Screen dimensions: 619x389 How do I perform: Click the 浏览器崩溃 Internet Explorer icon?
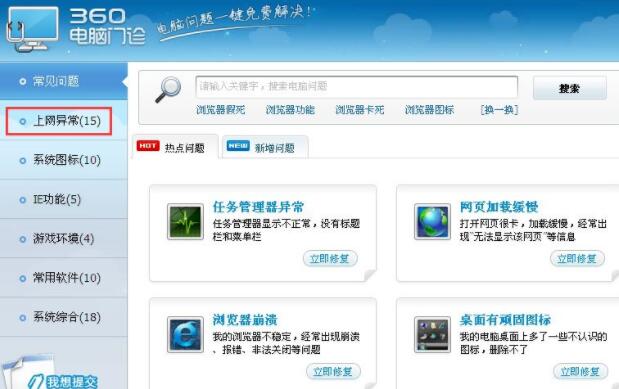[x=186, y=335]
